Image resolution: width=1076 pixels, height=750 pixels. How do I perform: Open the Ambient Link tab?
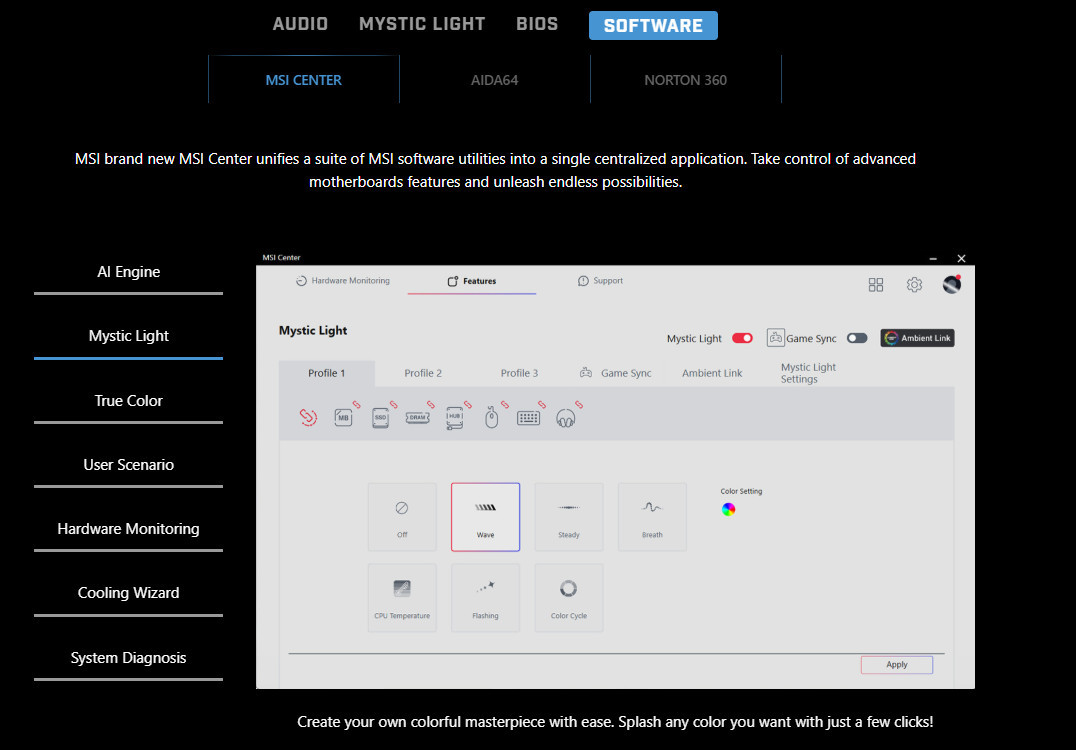(x=712, y=373)
